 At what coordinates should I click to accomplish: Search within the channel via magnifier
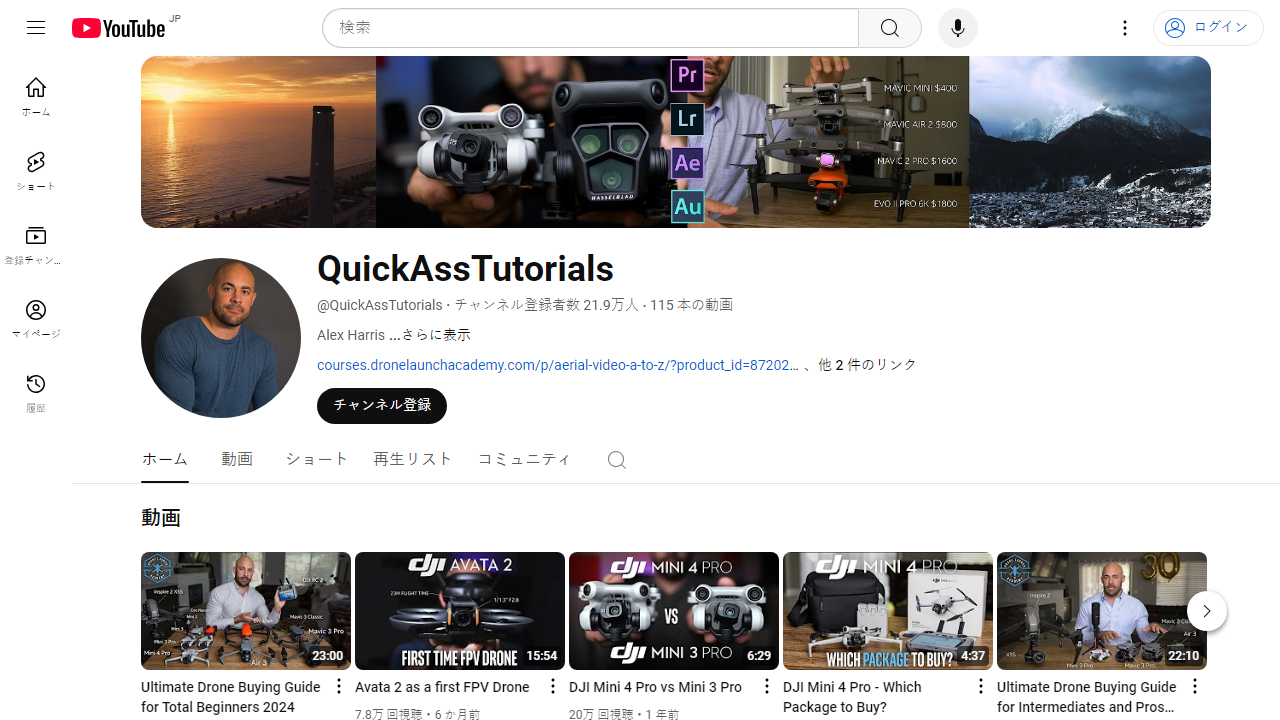coord(617,460)
